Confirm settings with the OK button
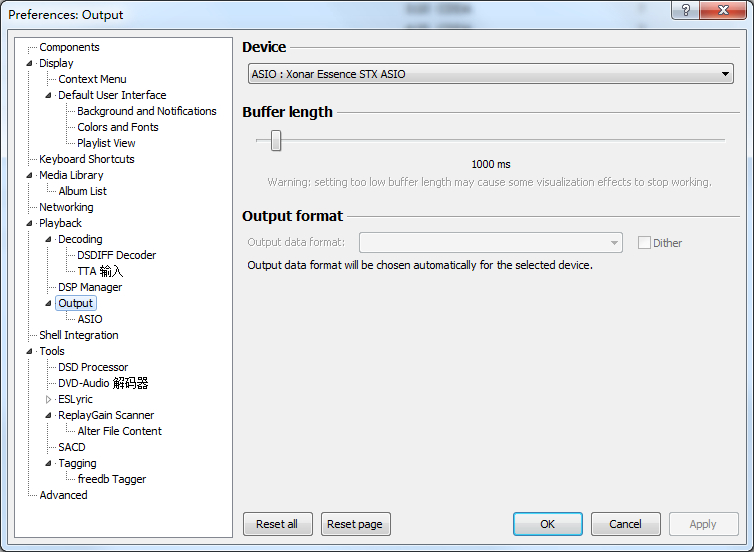 [547, 524]
